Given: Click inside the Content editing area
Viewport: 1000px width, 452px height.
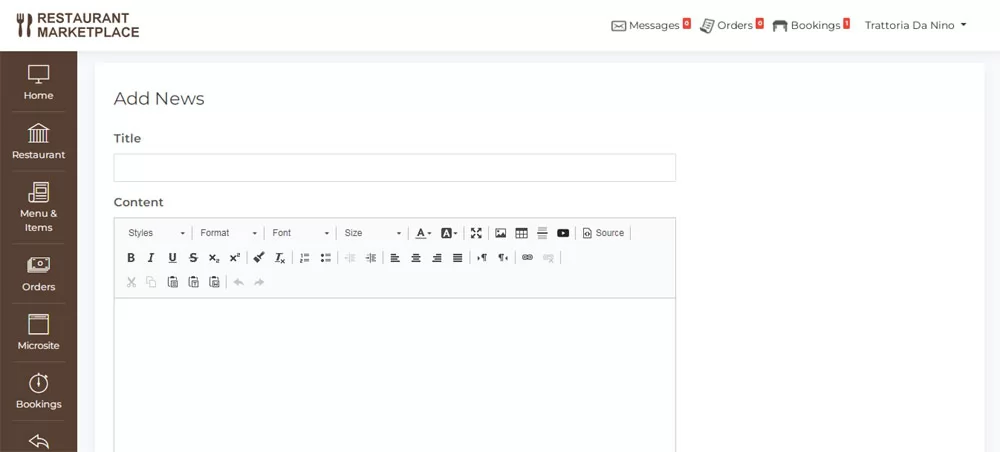Looking at the screenshot, I should coord(395,375).
